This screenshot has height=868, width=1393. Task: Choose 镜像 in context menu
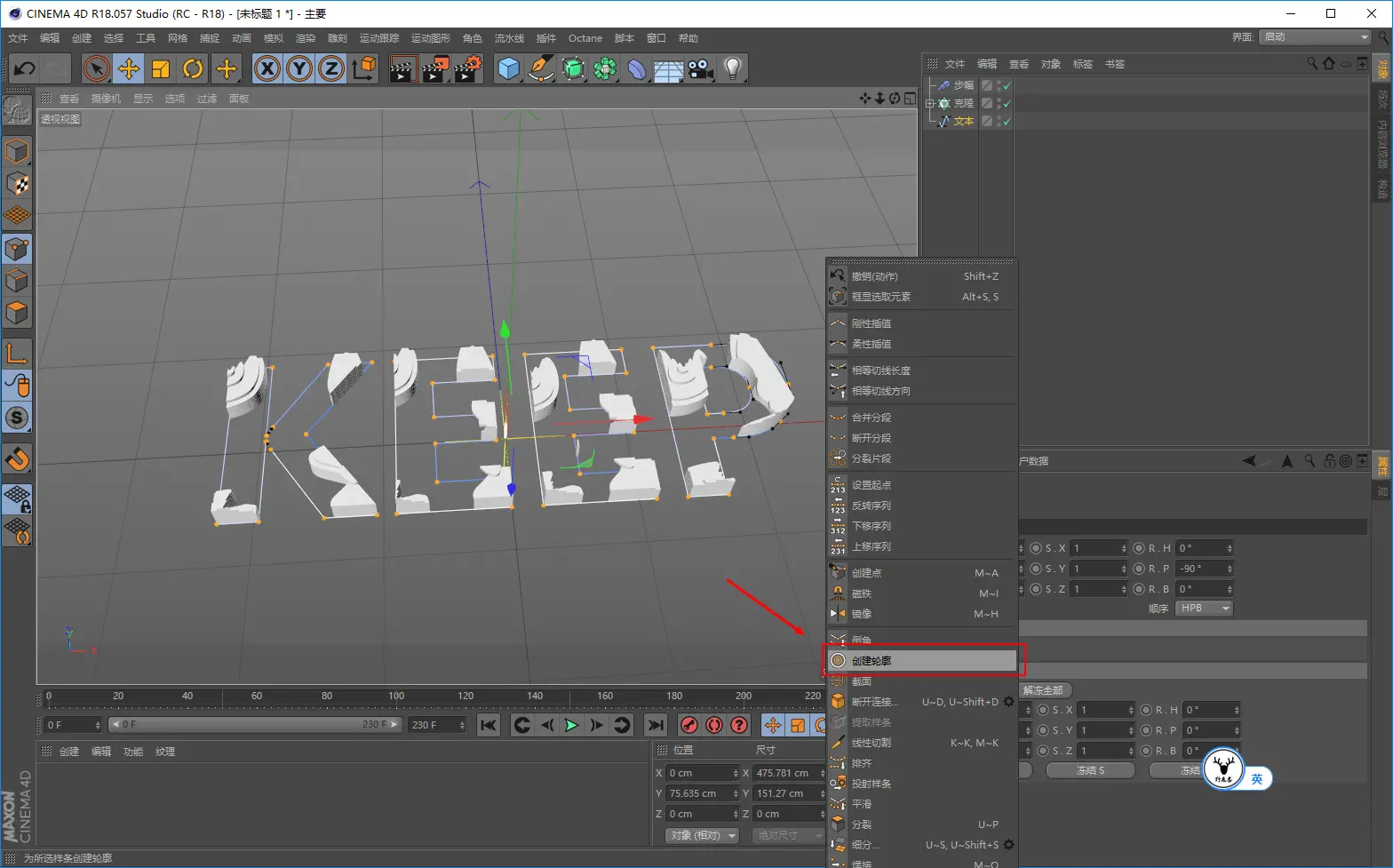[x=922, y=614]
